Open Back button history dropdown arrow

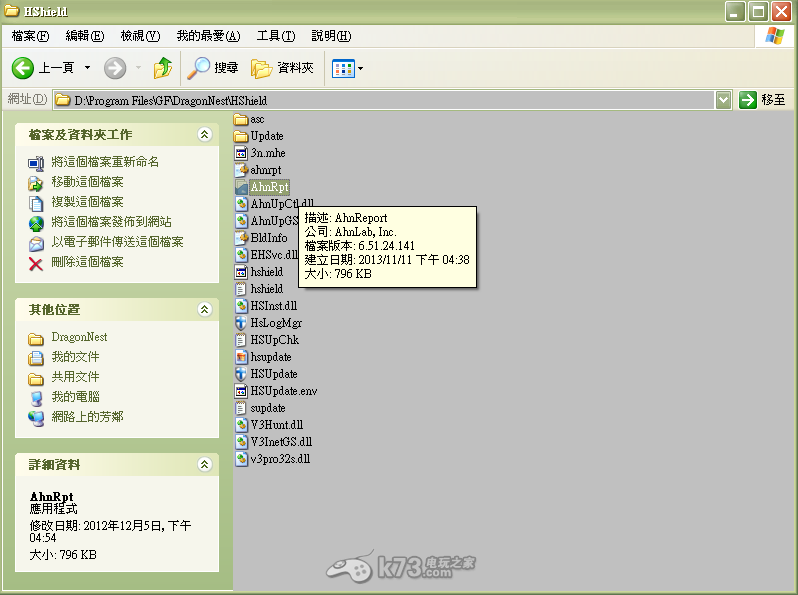click(x=87, y=68)
